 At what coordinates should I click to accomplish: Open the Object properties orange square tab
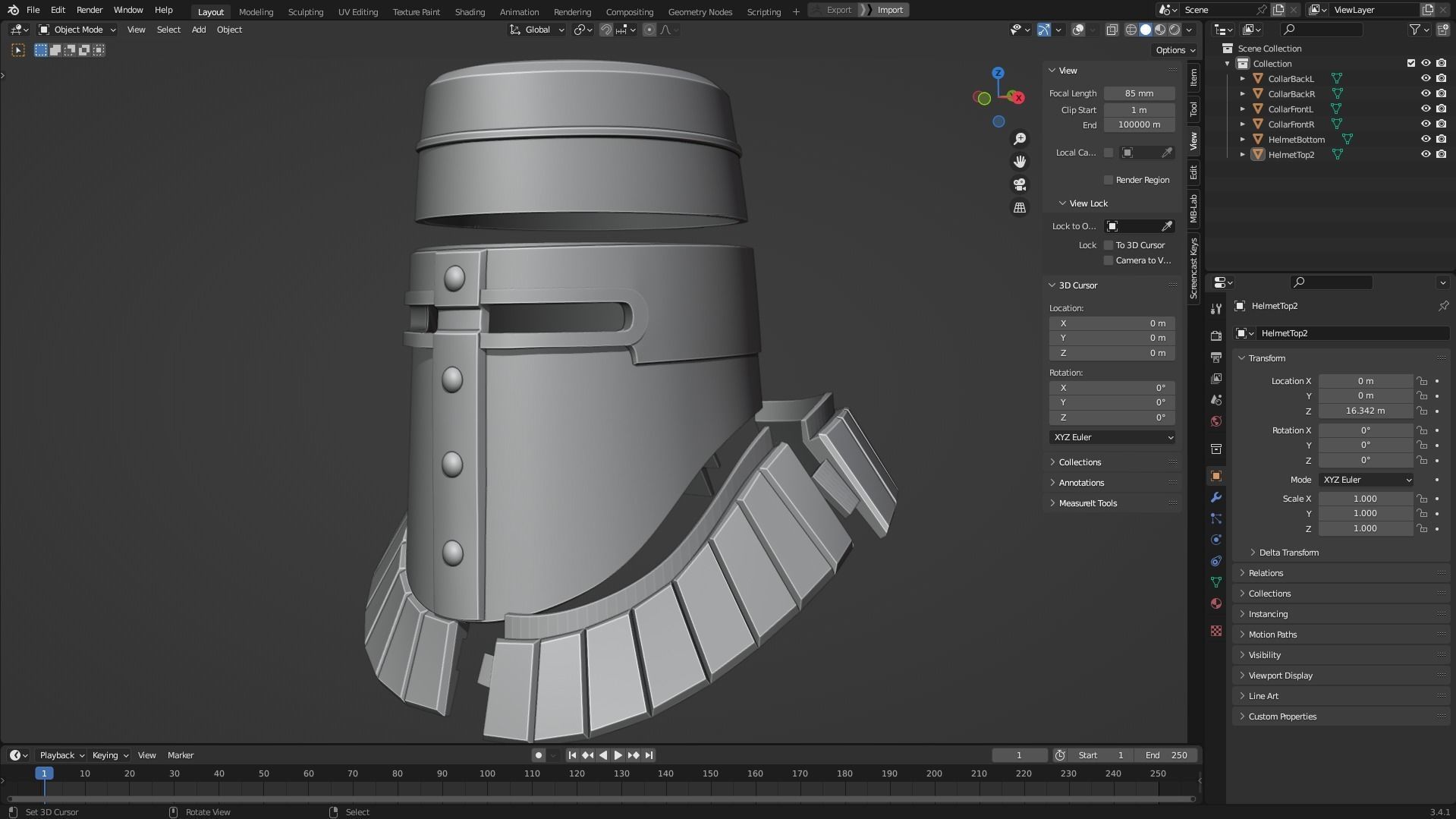pyautogui.click(x=1216, y=476)
